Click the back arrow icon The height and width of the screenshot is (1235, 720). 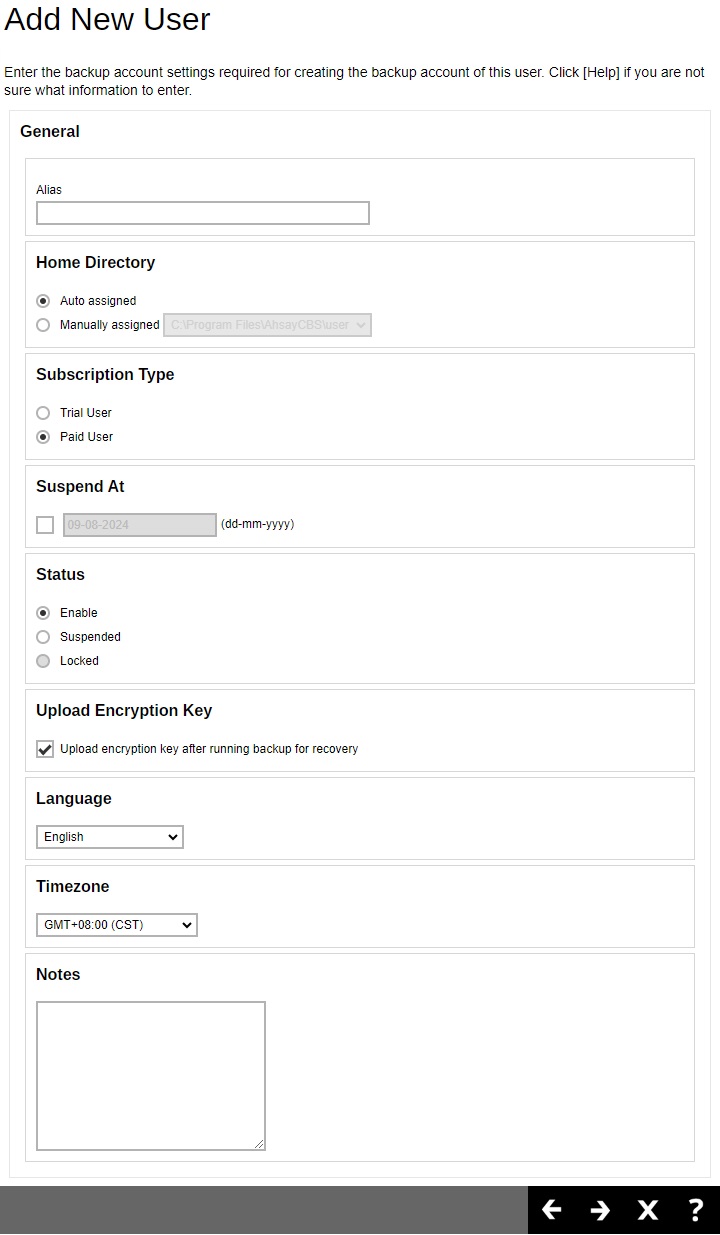click(x=551, y=1210)
